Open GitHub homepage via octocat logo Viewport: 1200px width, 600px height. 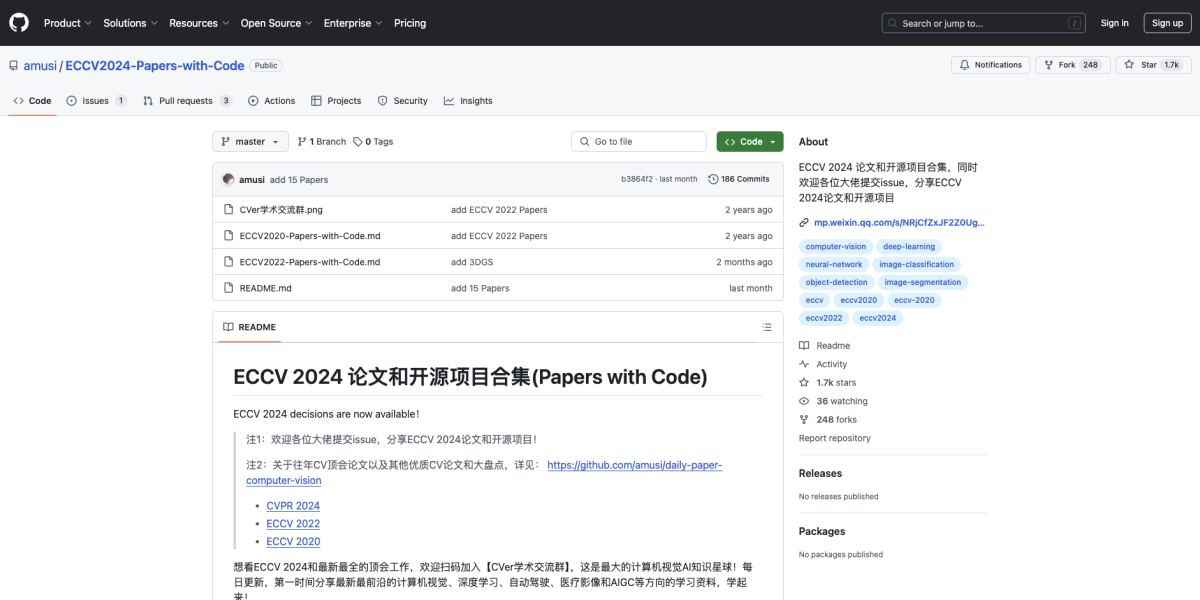[18, 22]
